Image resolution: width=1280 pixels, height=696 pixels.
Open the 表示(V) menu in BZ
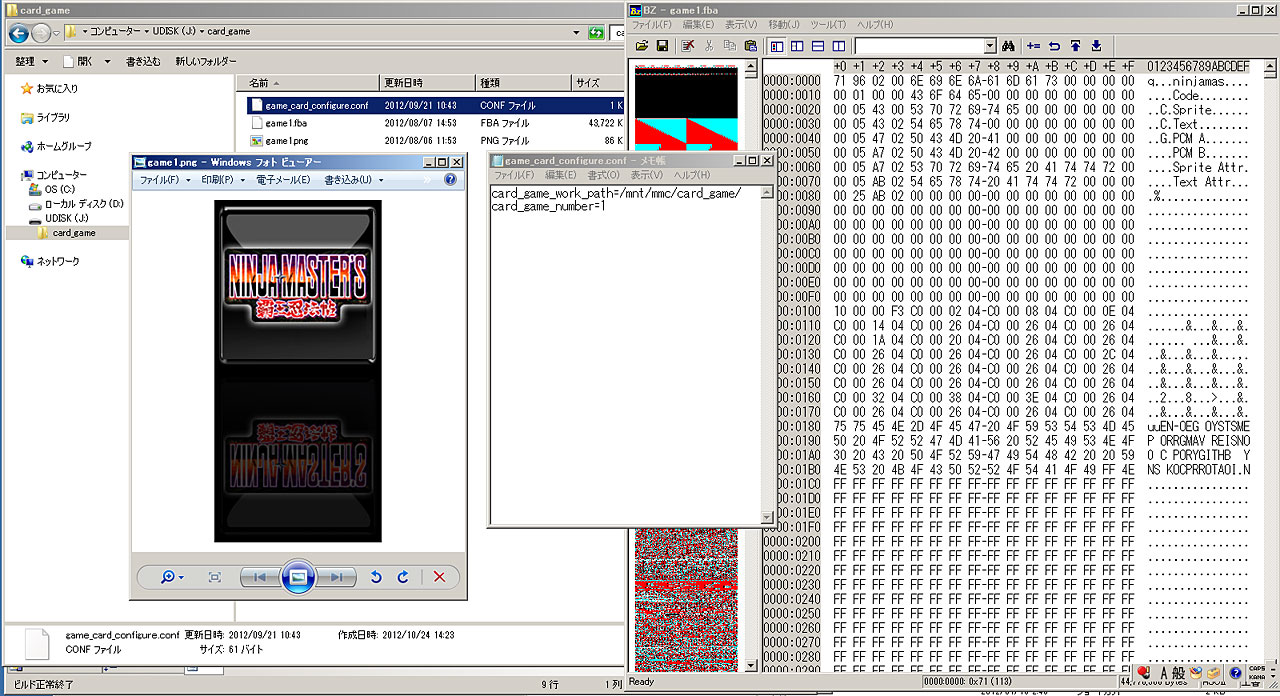point(741,24)
